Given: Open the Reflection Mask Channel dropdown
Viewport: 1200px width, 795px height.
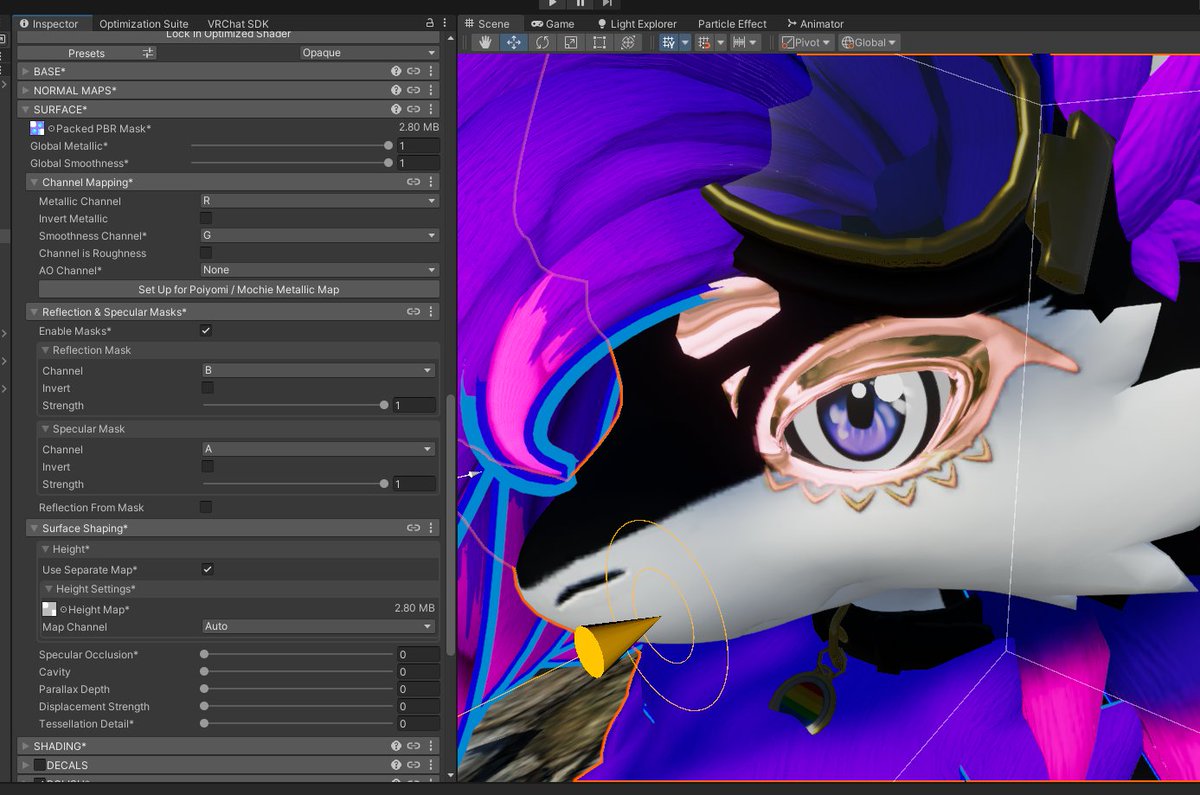Looking at the screenshot, I should click(318, 370).
